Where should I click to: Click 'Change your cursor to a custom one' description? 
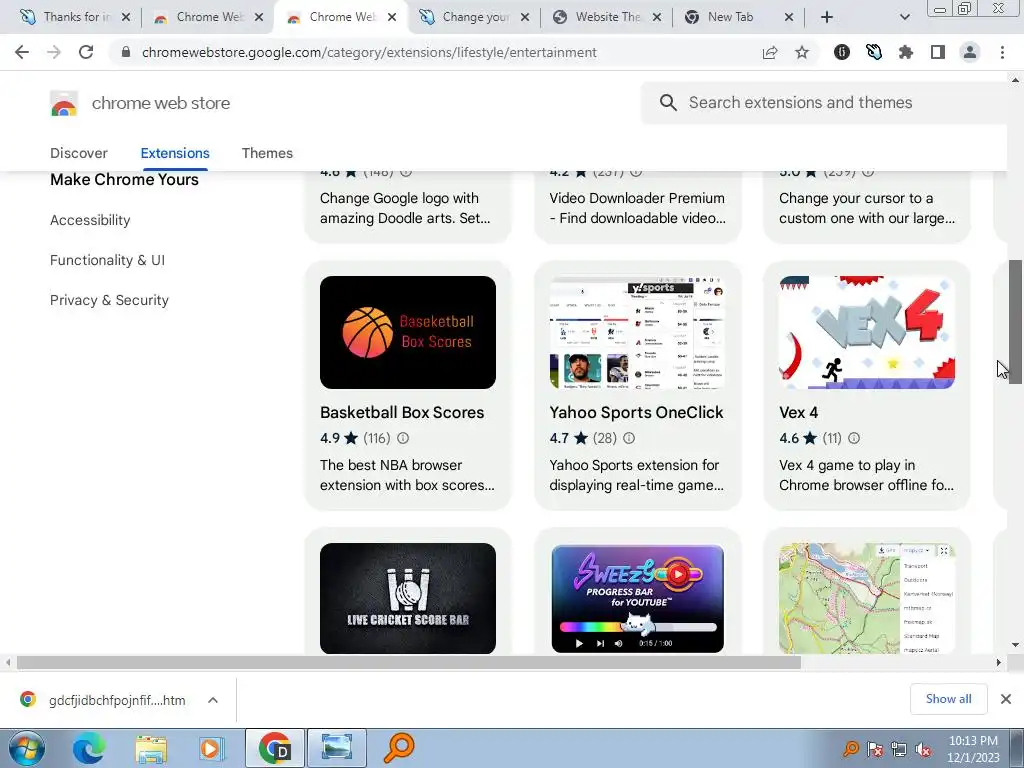(867, 208)
